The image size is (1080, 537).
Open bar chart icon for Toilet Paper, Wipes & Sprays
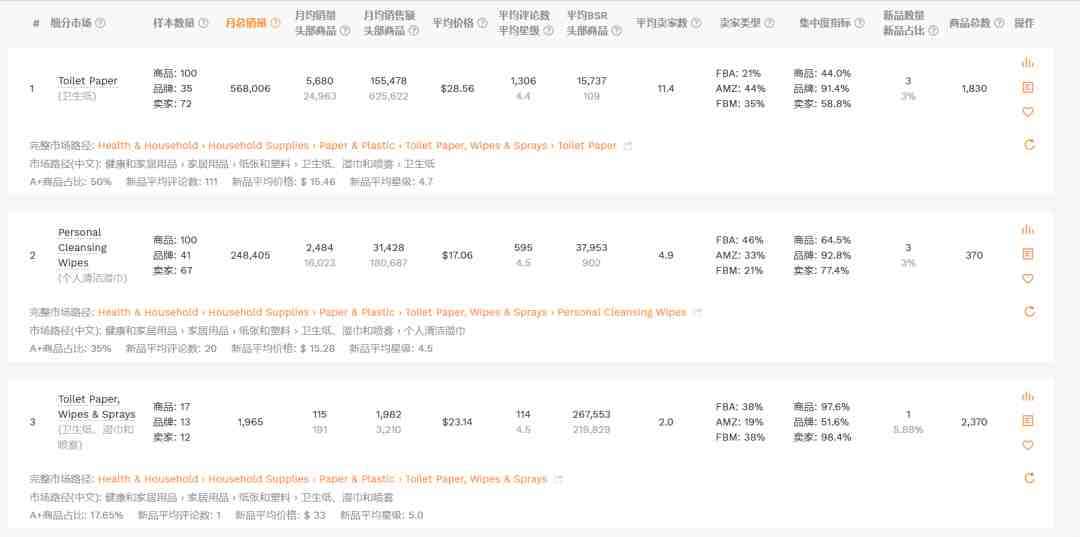(1028, 396)
